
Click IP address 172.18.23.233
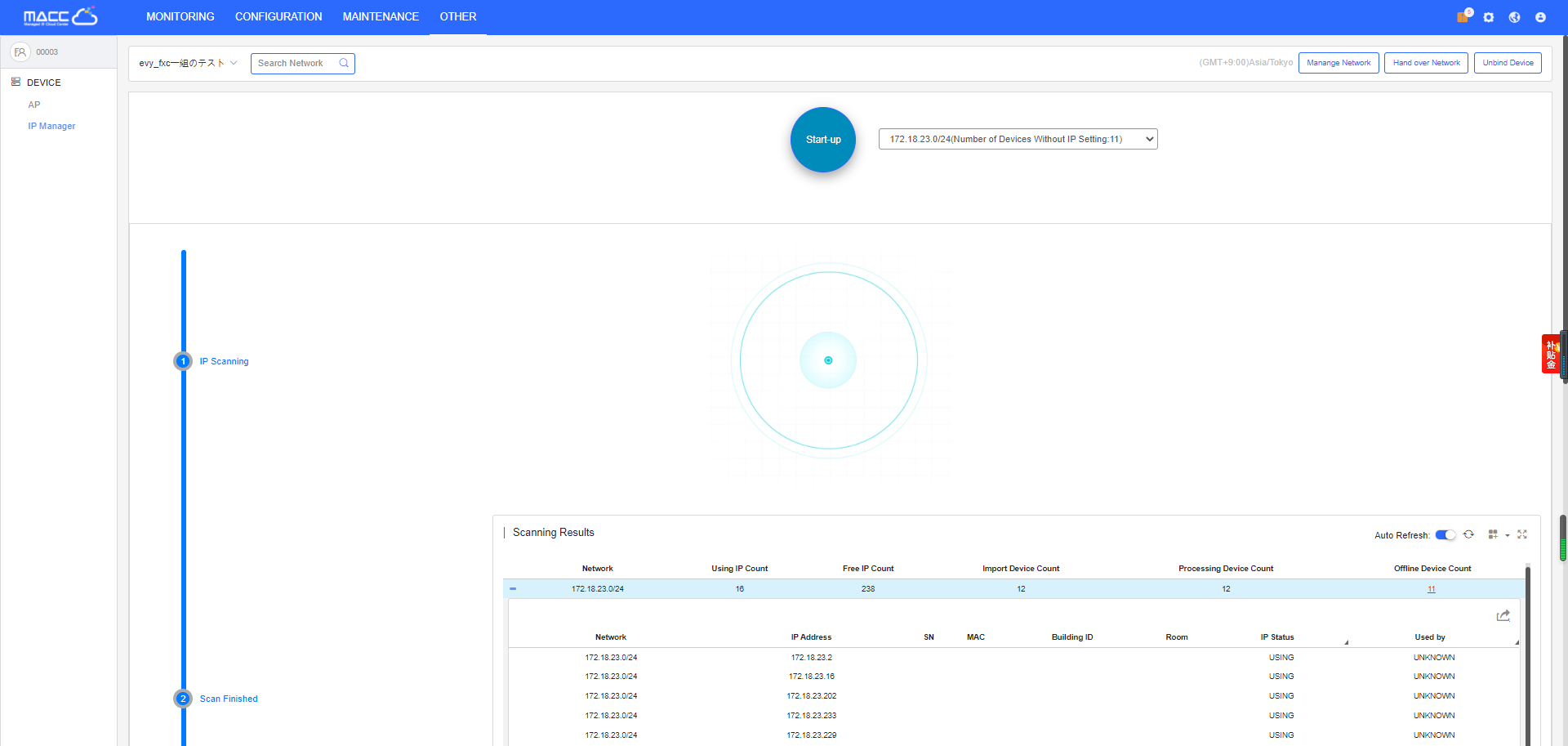[x=812, y=716]
